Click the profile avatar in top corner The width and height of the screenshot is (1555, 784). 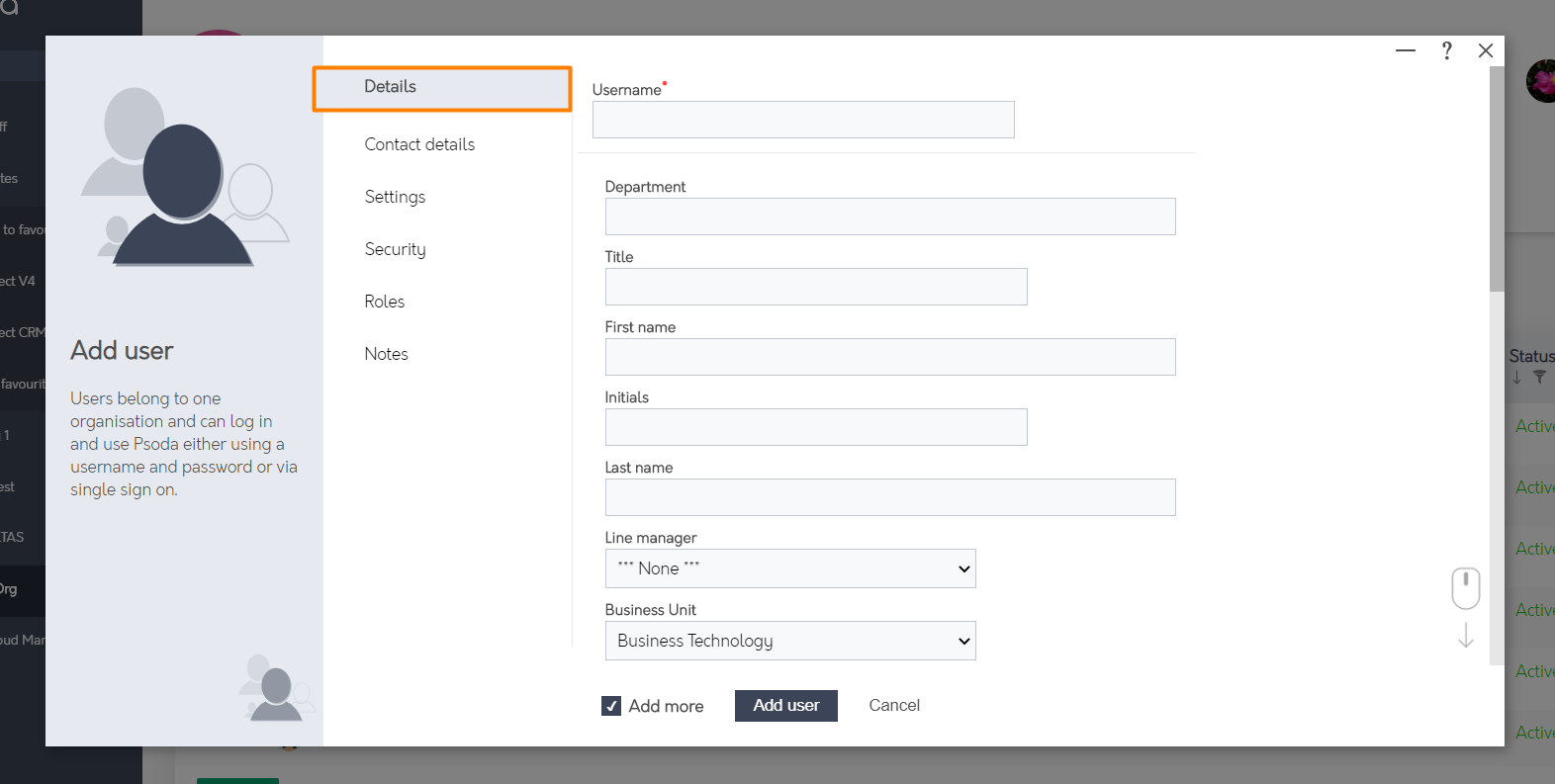pos(1541,81)
